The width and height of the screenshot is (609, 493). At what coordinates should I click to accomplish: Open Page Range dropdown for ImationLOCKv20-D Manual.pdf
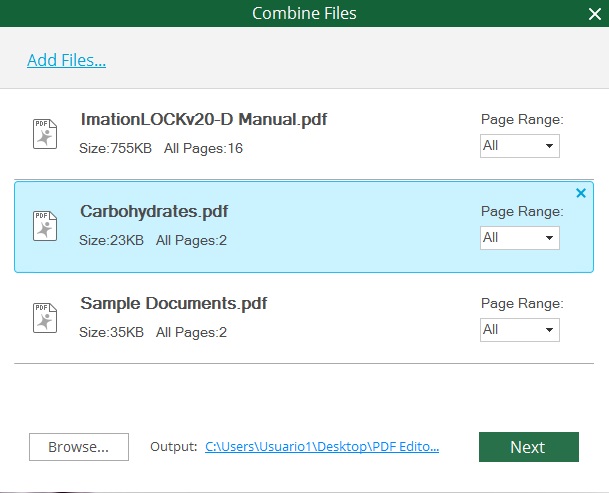[x=520, y=146]
